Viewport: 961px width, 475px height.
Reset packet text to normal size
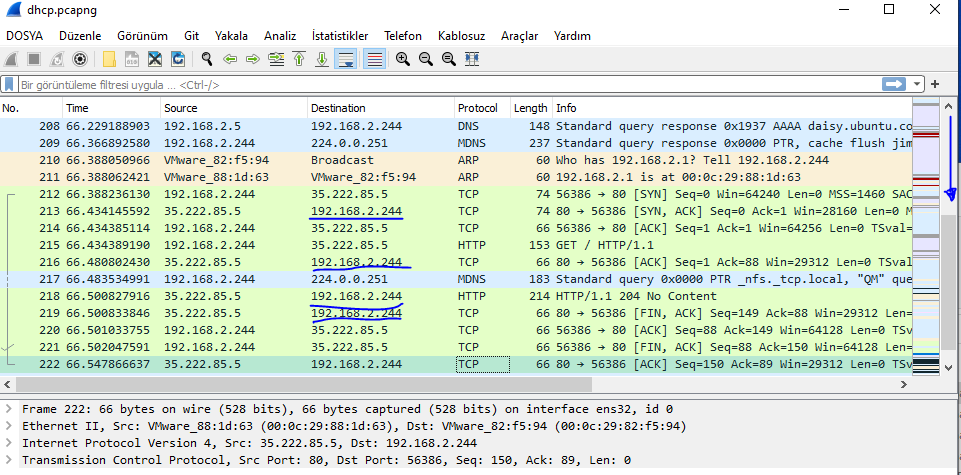449,59
